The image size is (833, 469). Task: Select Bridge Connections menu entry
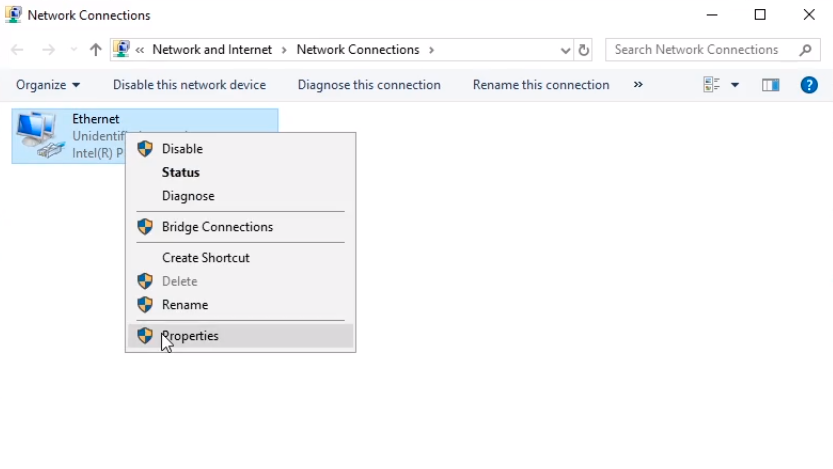217,227
